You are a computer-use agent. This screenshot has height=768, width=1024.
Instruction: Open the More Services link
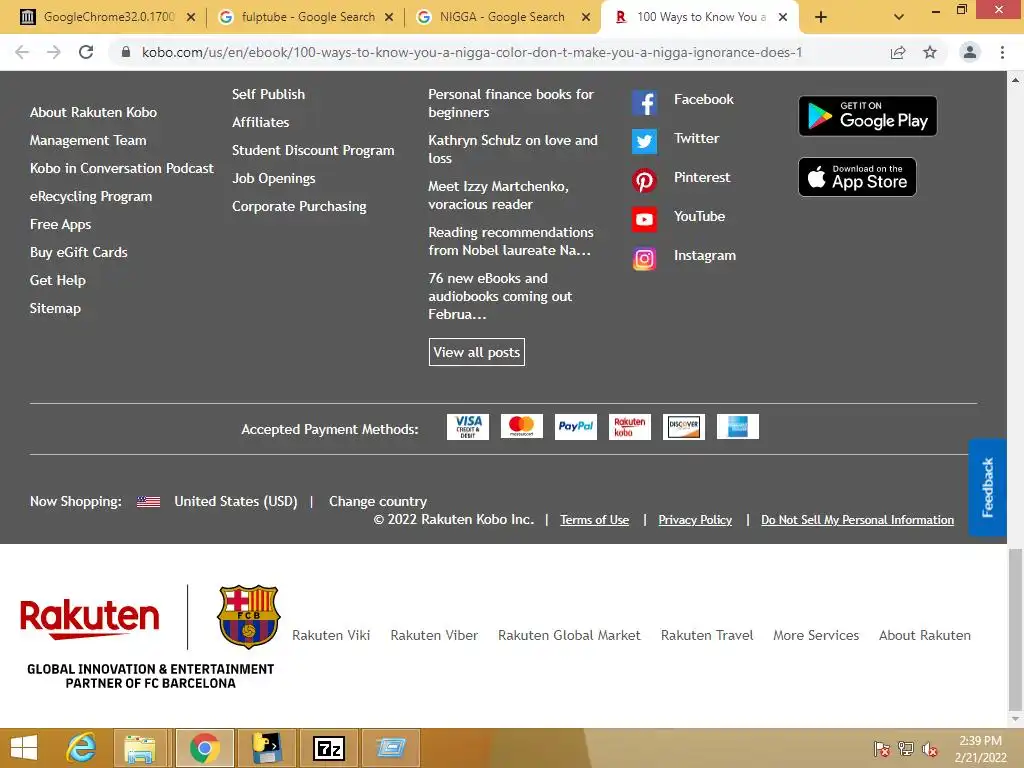[816, 635]
